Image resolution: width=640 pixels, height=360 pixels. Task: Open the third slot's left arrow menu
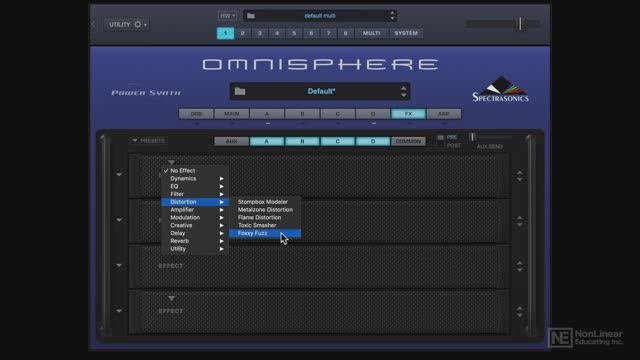coord(119,265)
